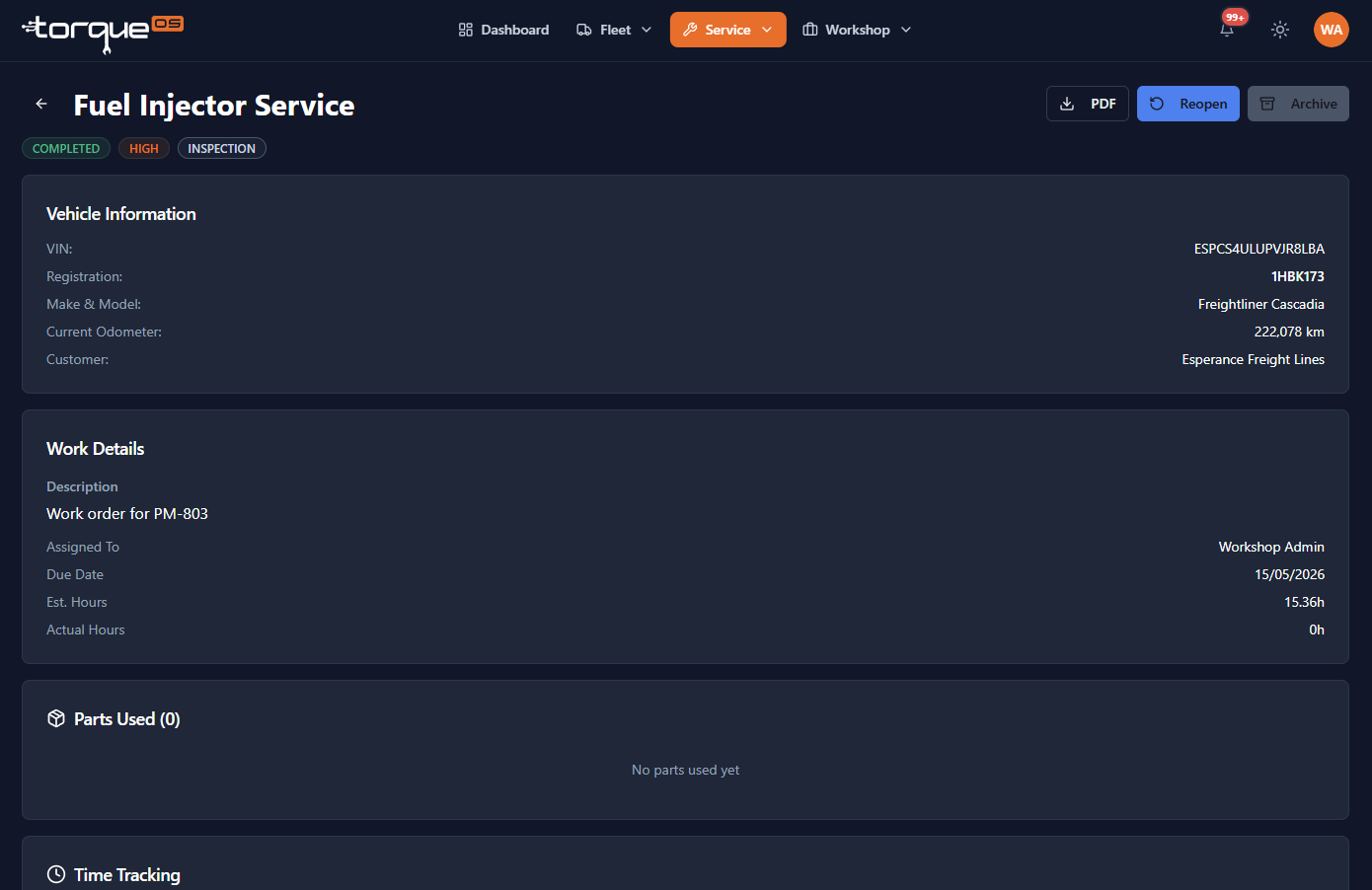
Task: Click the HIGH priority badge
Action: [144, 148]
